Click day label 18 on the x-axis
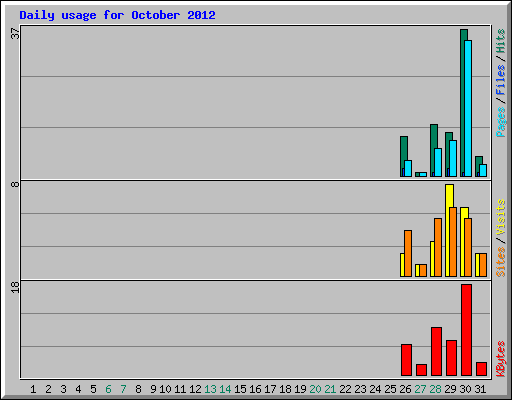Image resolution: width=512 pixels, height=400 pixels. click(x=285, y=389)
